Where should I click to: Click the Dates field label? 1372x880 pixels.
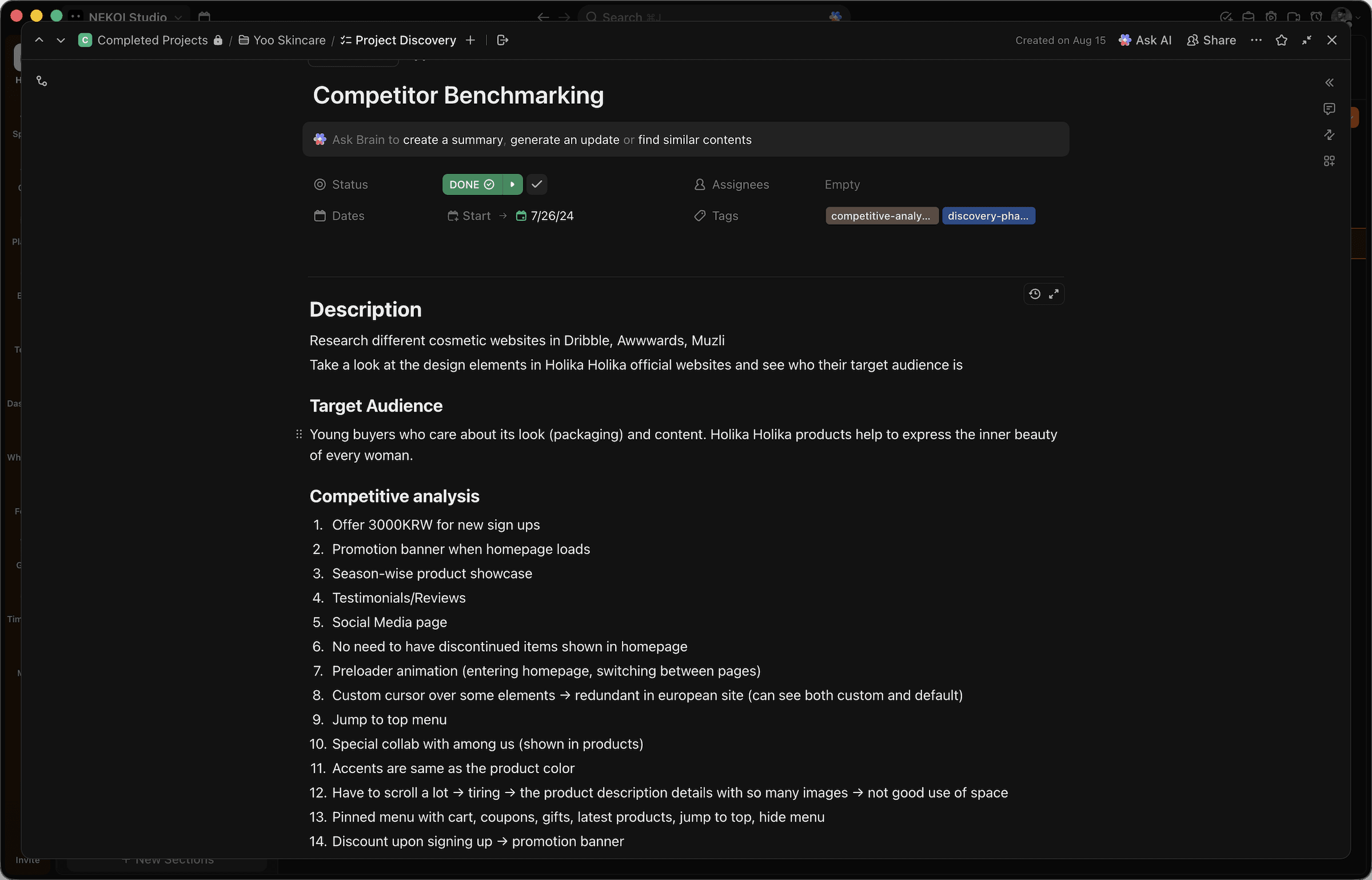click(348, 216)
